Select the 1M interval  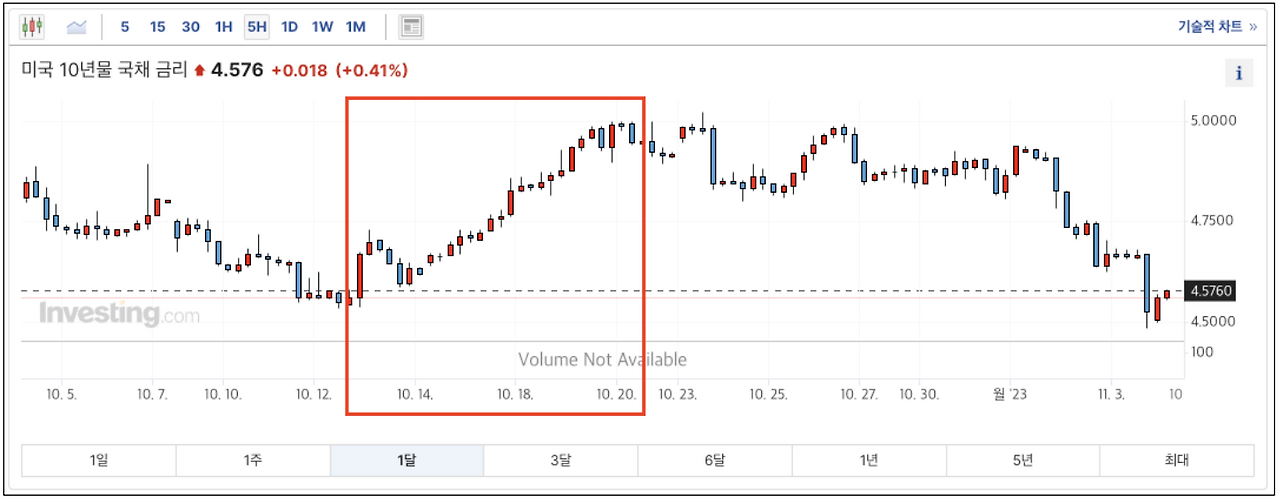point(355,27)
